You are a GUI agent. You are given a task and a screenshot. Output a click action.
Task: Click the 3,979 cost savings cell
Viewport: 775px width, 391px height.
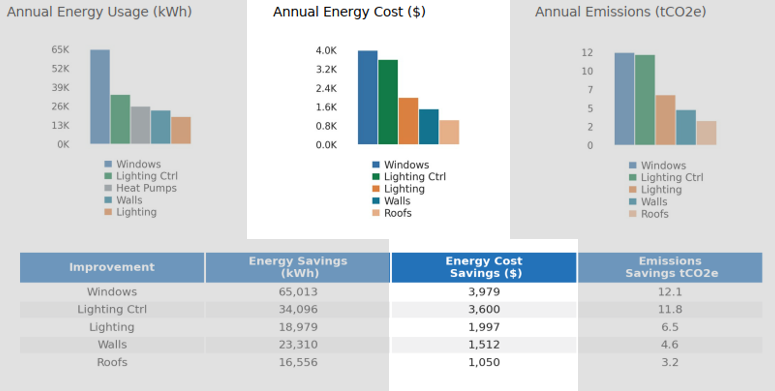(x=484, y=292)
